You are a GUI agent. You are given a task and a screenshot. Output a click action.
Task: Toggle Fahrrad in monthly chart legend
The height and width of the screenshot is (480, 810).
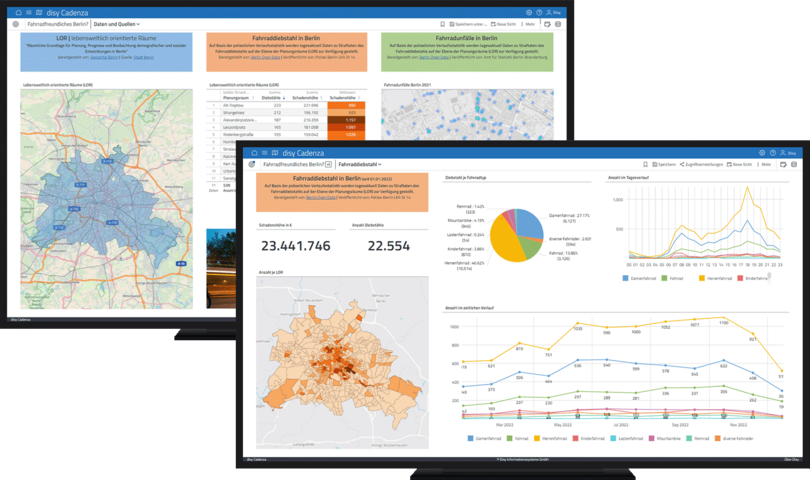517,438
